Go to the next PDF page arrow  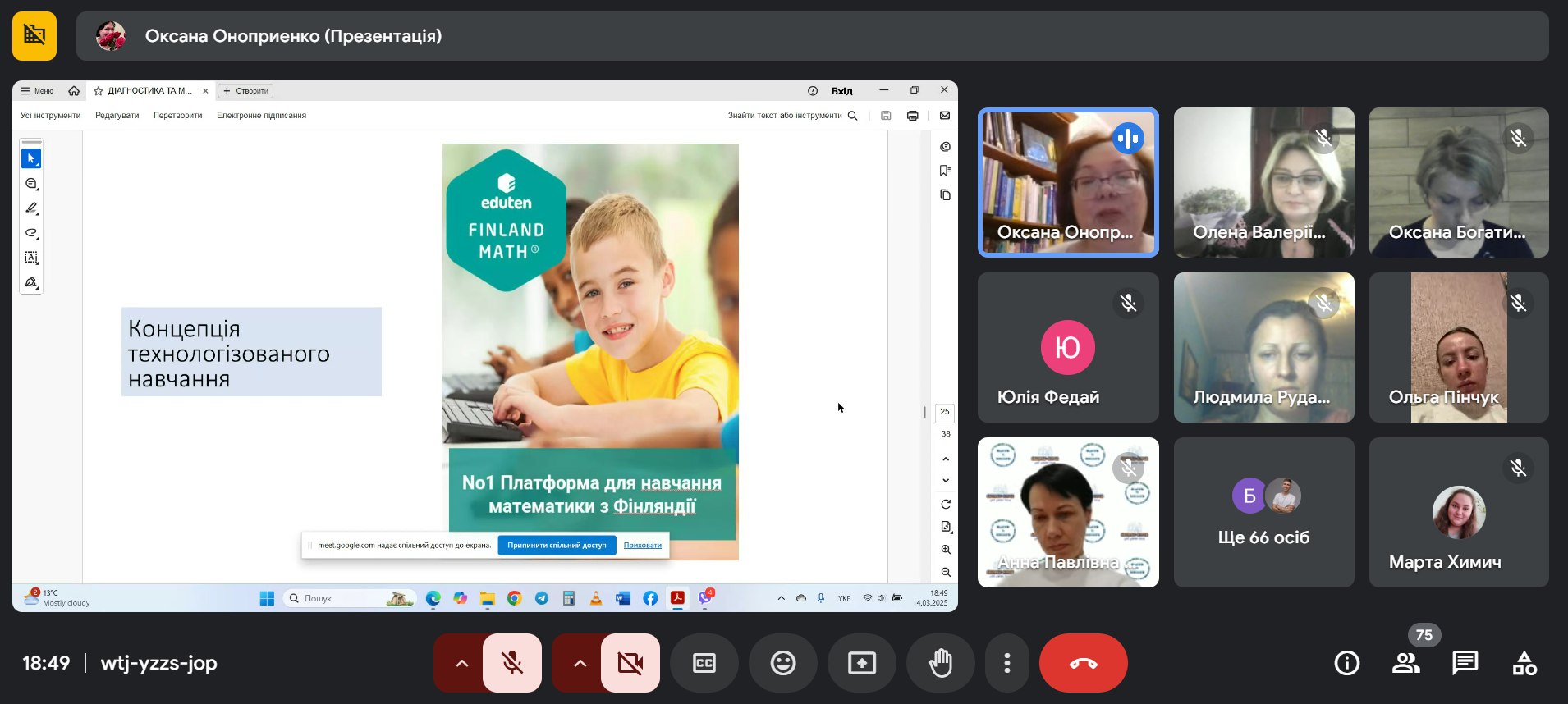(946, 481)
